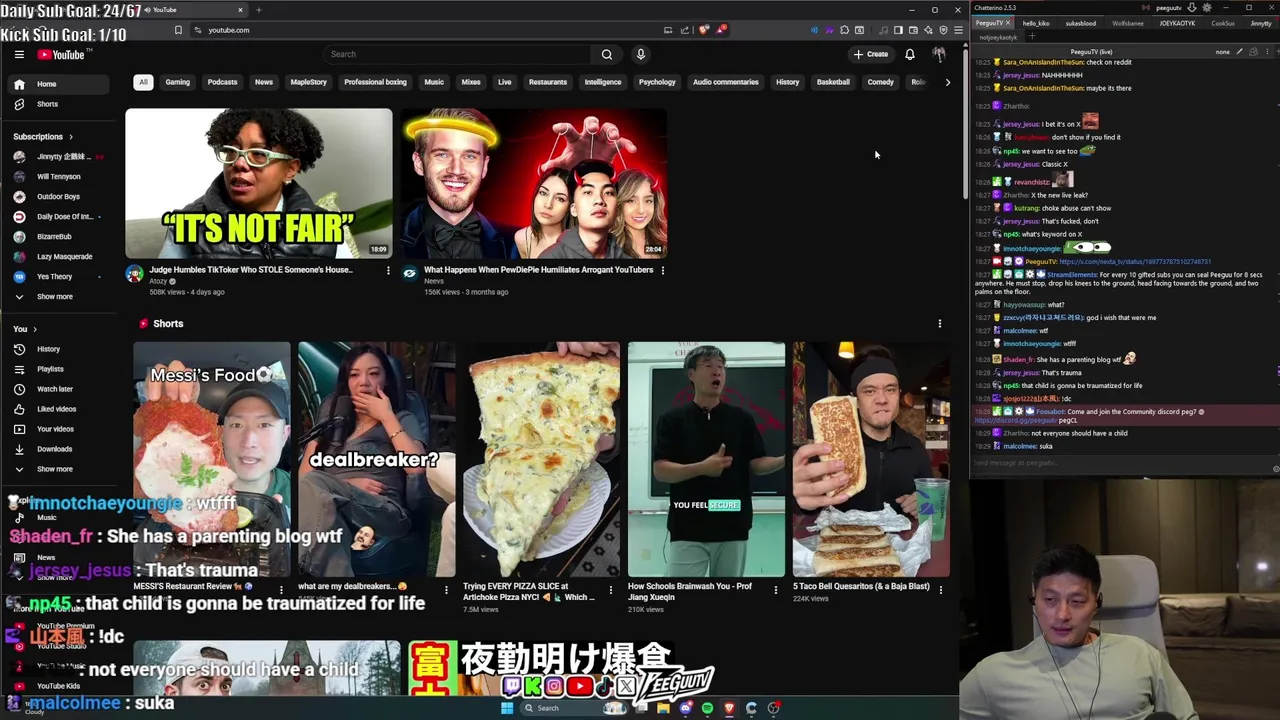
Task: Click the pencil icon in Chatterino header
Action: (x=1239, y=51)
